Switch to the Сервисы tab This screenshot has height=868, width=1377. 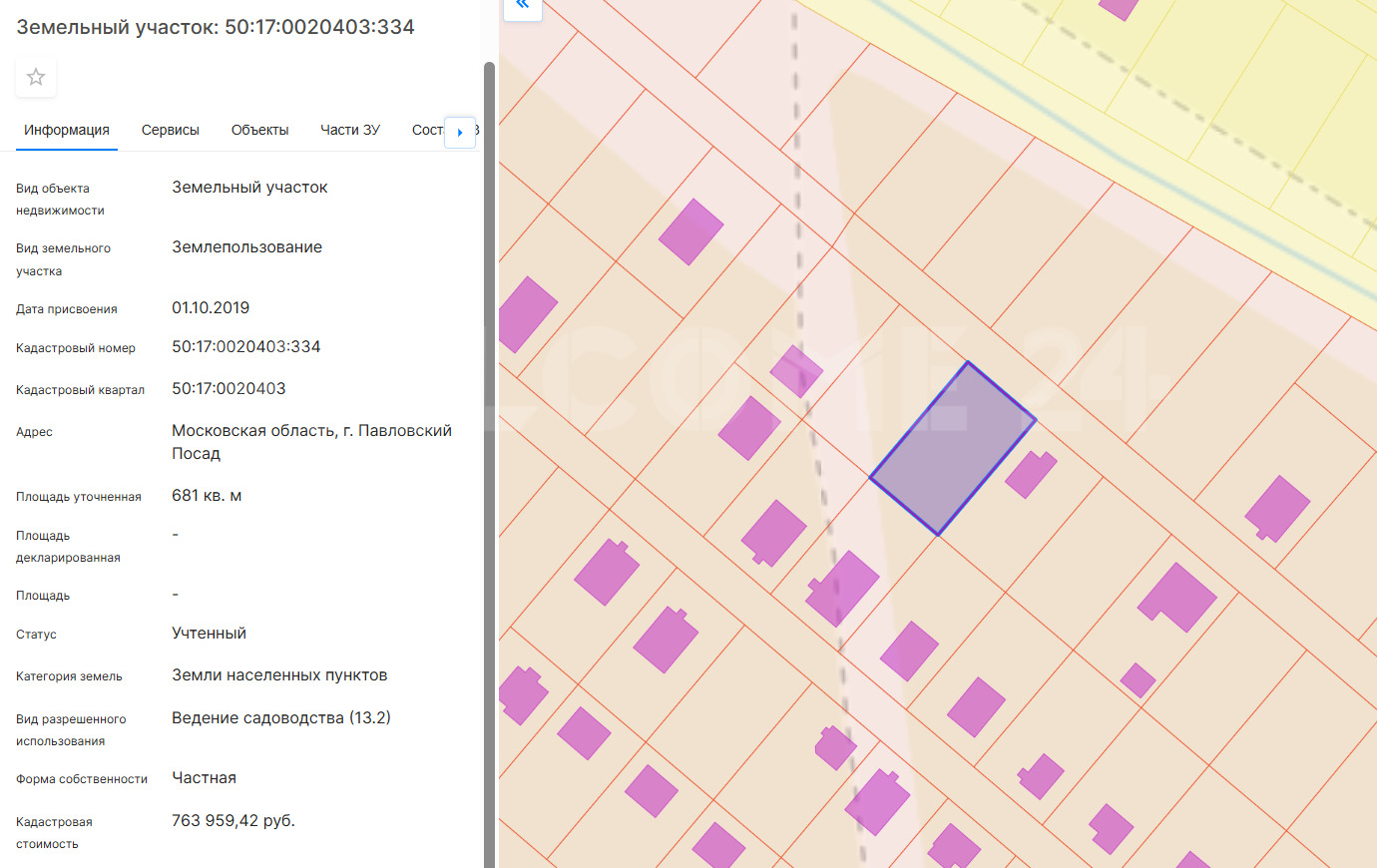click(x=171, y=131)
